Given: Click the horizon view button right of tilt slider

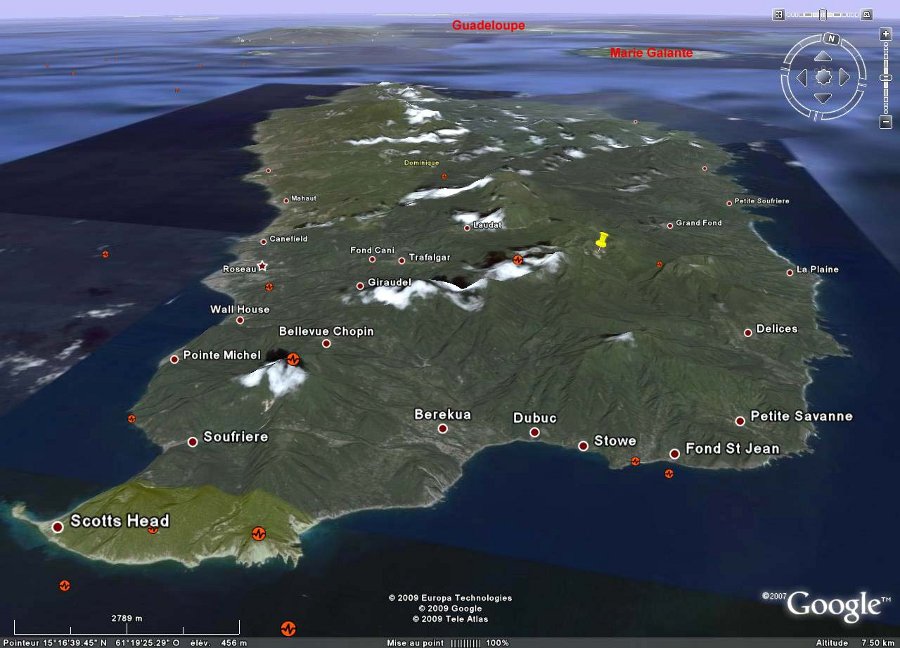Looking at the screenshot, I should (x=866, y=15).
